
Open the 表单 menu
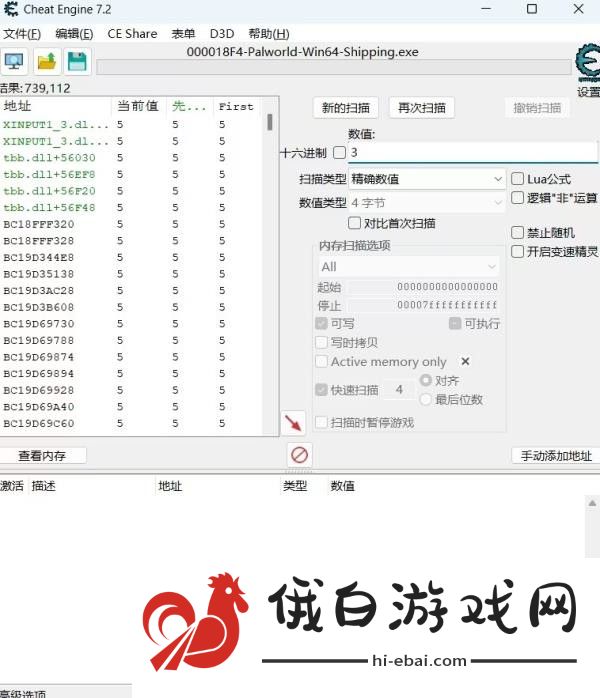click(183, 34)
